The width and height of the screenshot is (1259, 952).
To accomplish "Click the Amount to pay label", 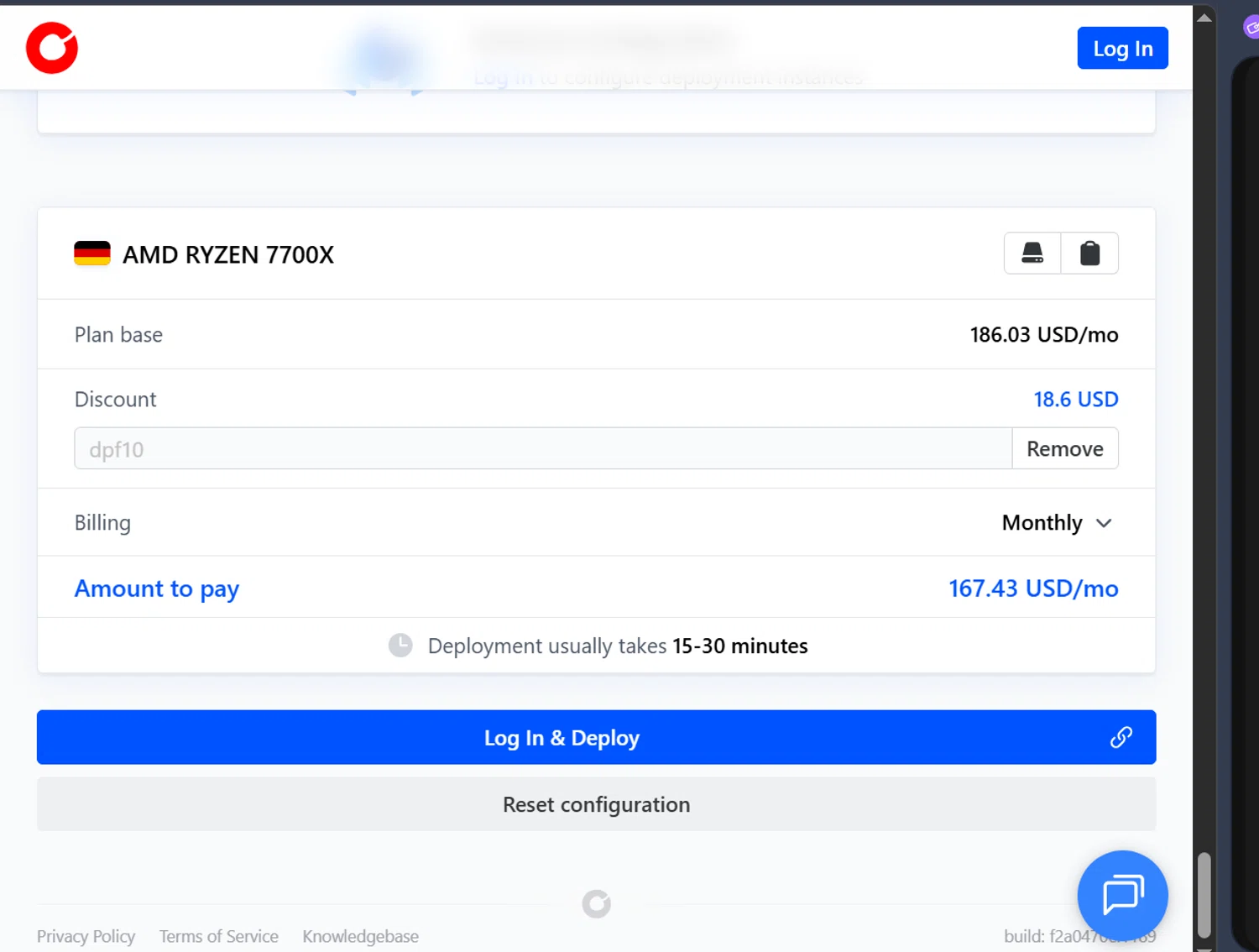I will point(157,589).
